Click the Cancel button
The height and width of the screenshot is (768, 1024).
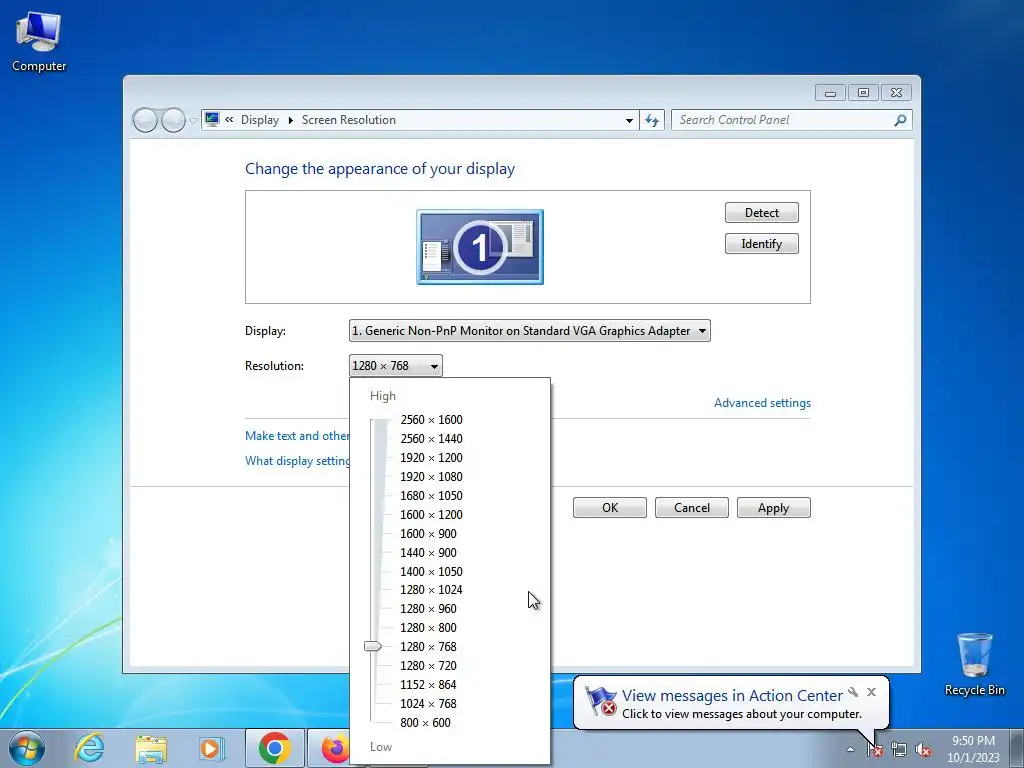coord(692,508)
